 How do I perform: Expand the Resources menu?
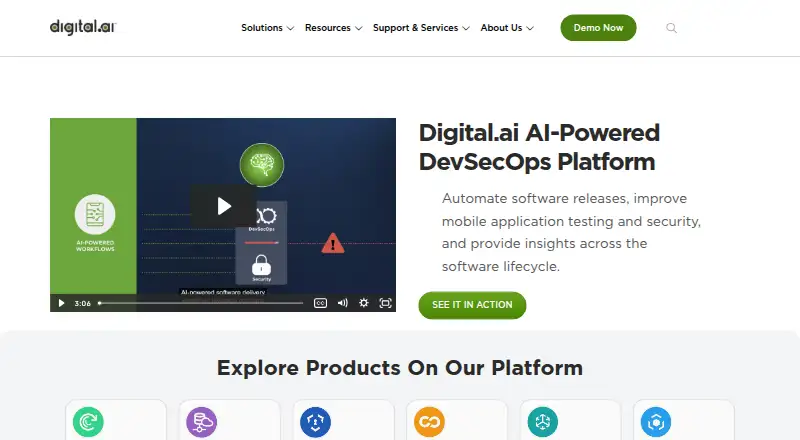pyautogui.click(x=333, y=28)
